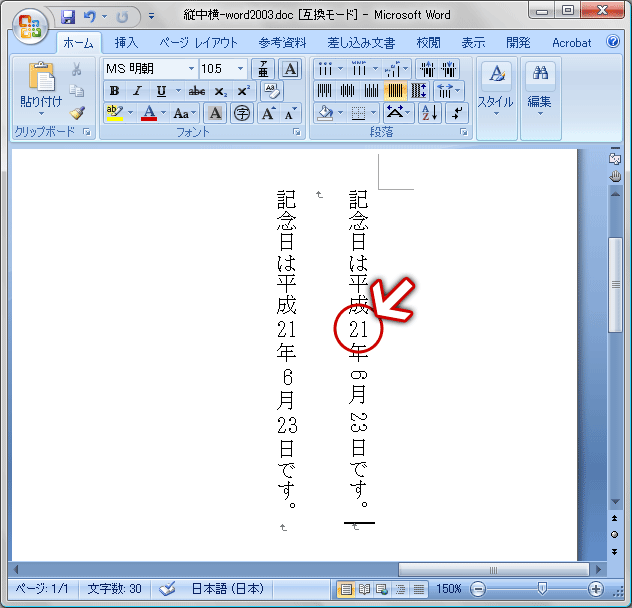The image size is (632, 608).
Task: Switch to the ページ レイアウト tab
Action: tap(198, 43)
